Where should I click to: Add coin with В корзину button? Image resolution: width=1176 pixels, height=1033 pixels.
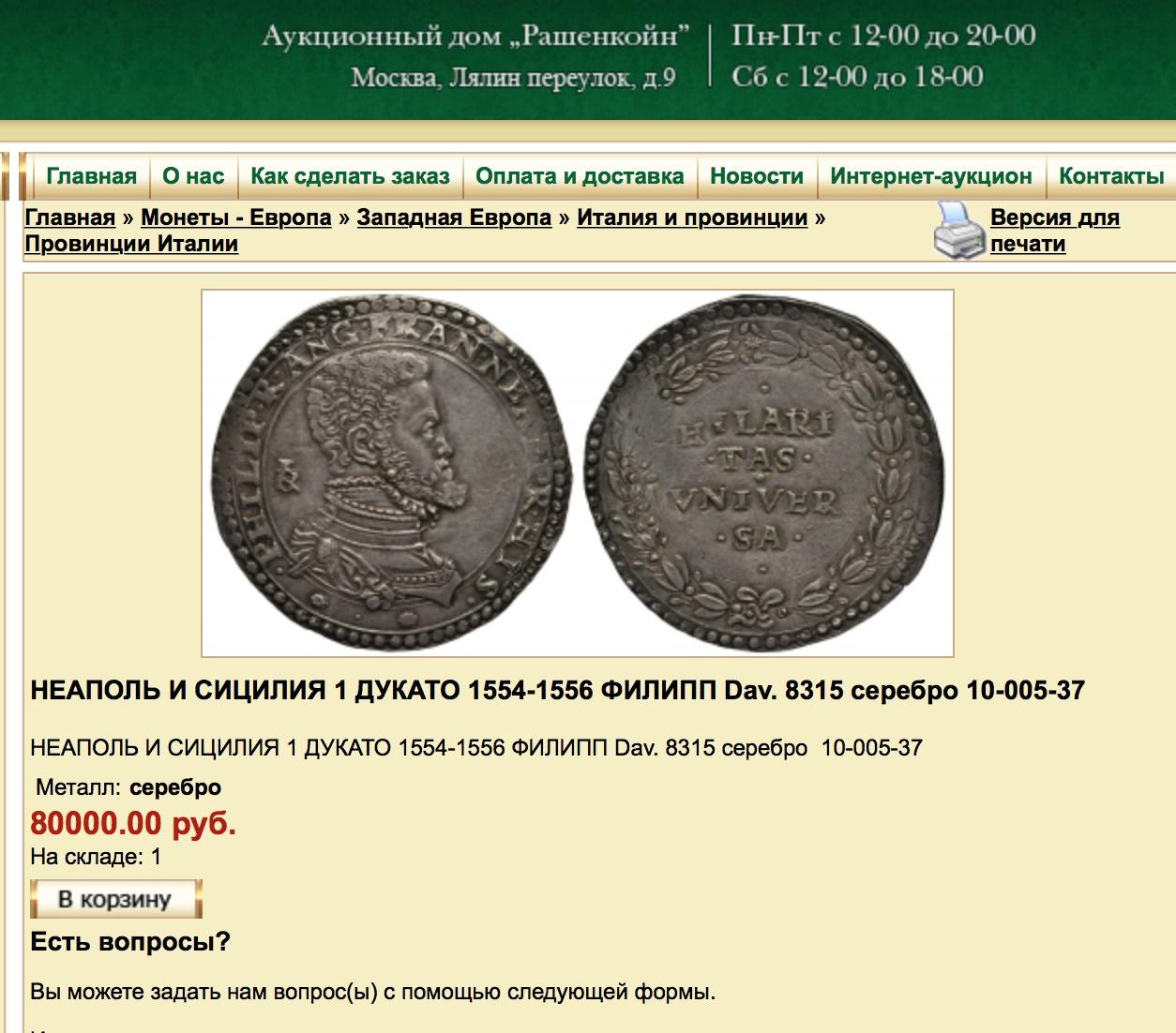pos(116,899)
